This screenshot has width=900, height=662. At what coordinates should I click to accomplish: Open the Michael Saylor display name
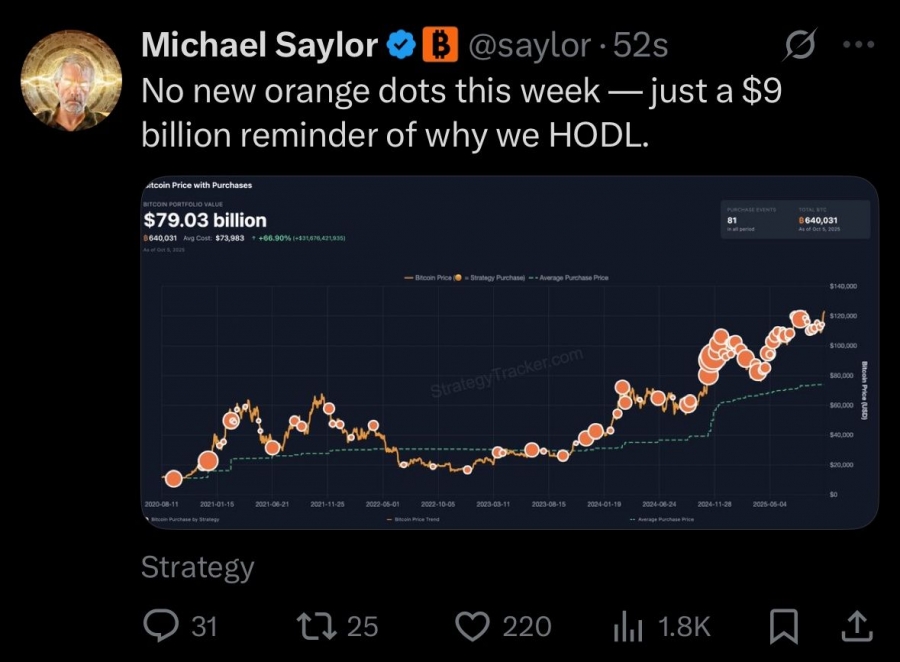click(x=259, y=44)
